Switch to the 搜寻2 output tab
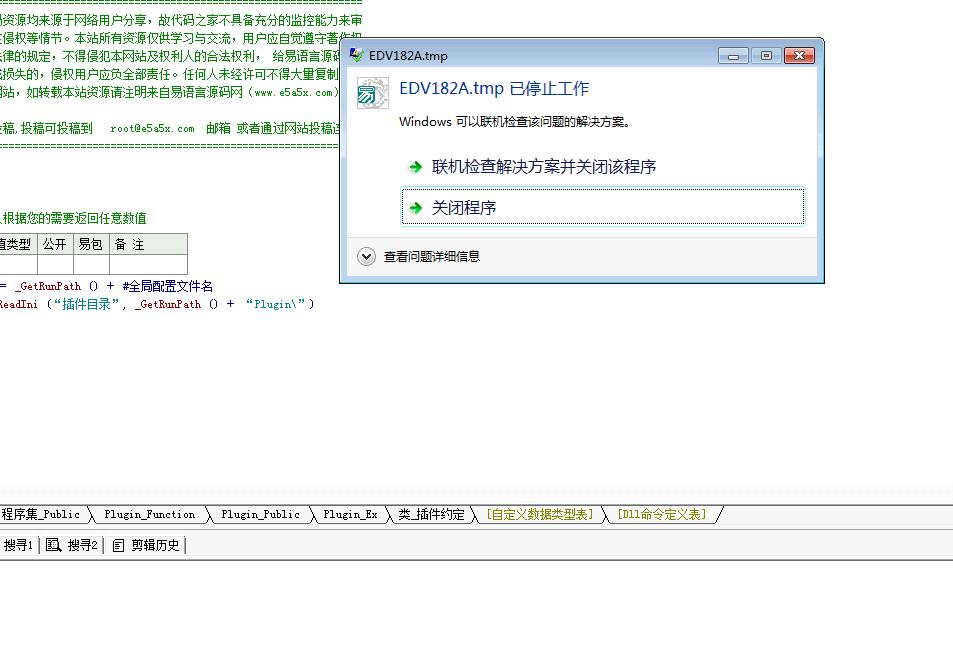This screenshot has height=652, width=953. click(x=72, y=545)
